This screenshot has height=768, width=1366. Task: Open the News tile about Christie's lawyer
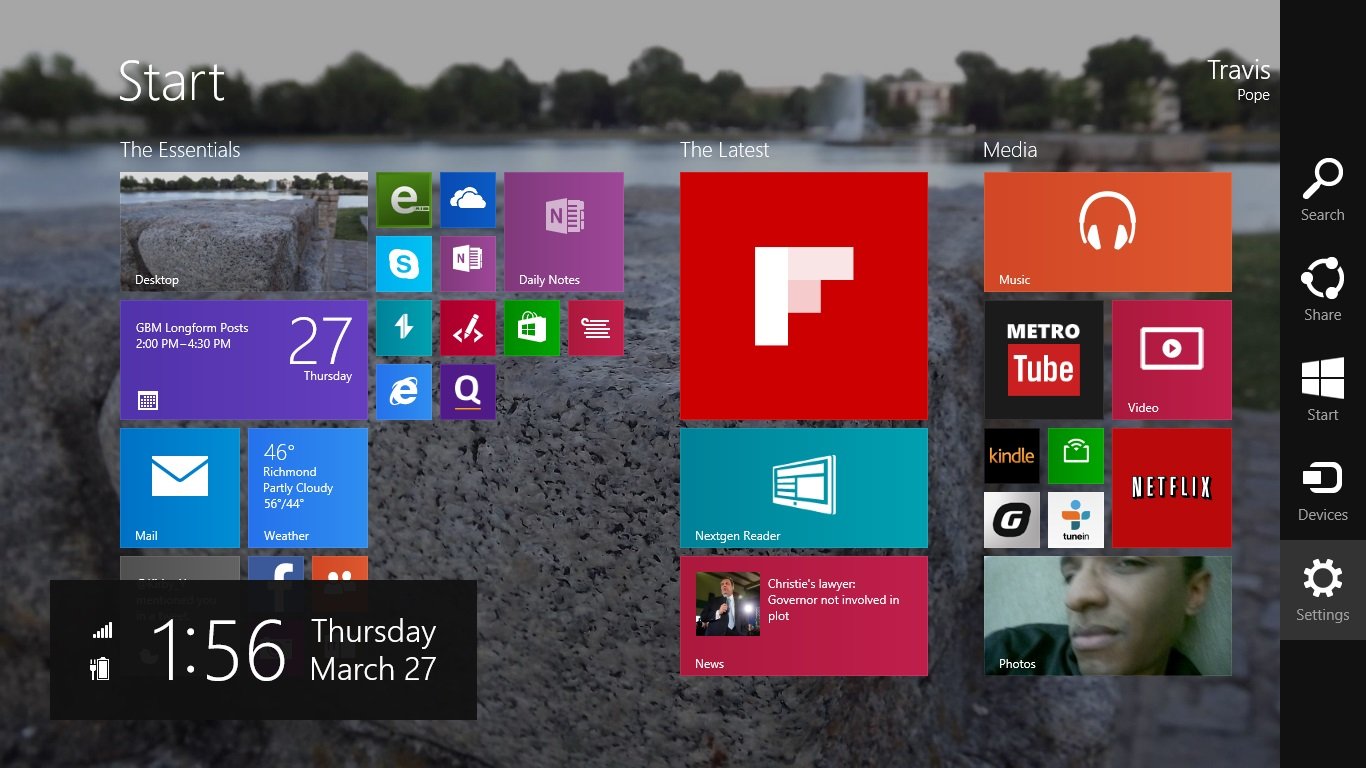[804, 616]
